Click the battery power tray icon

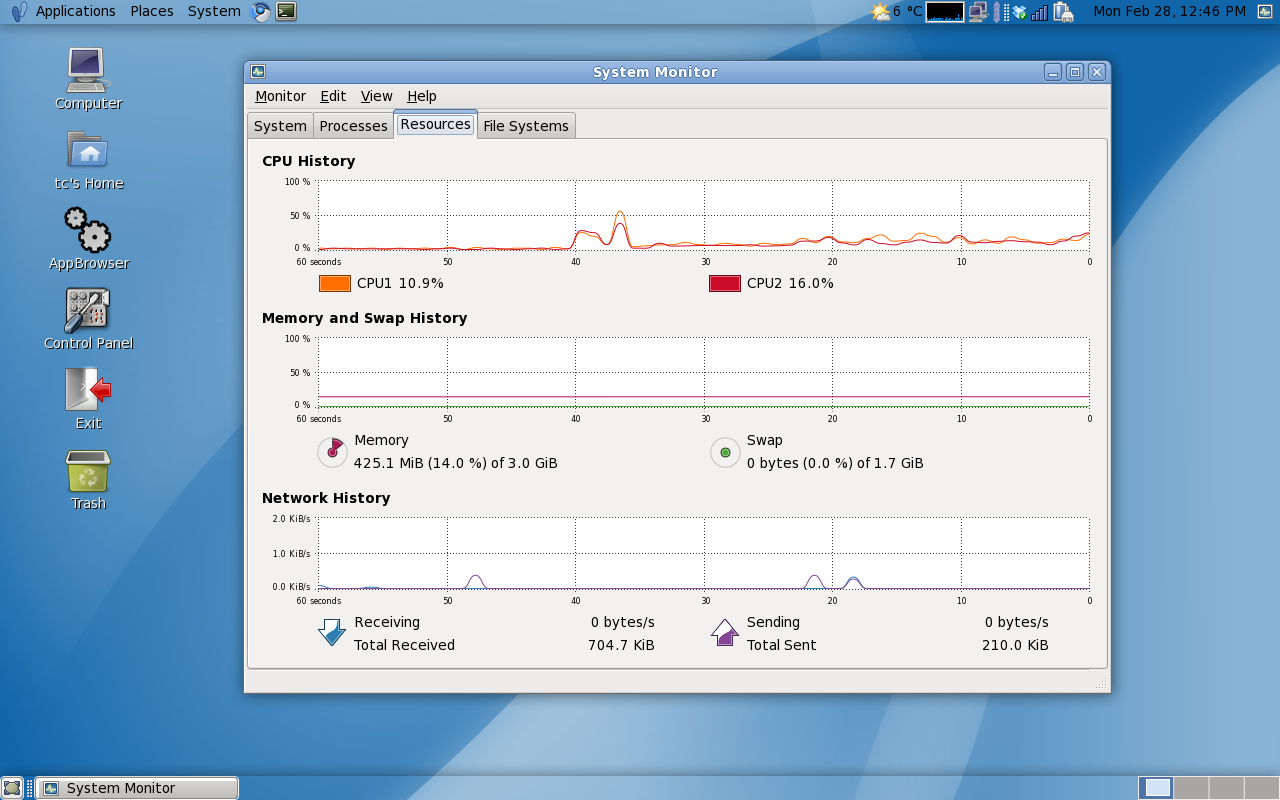point(1063,12)
